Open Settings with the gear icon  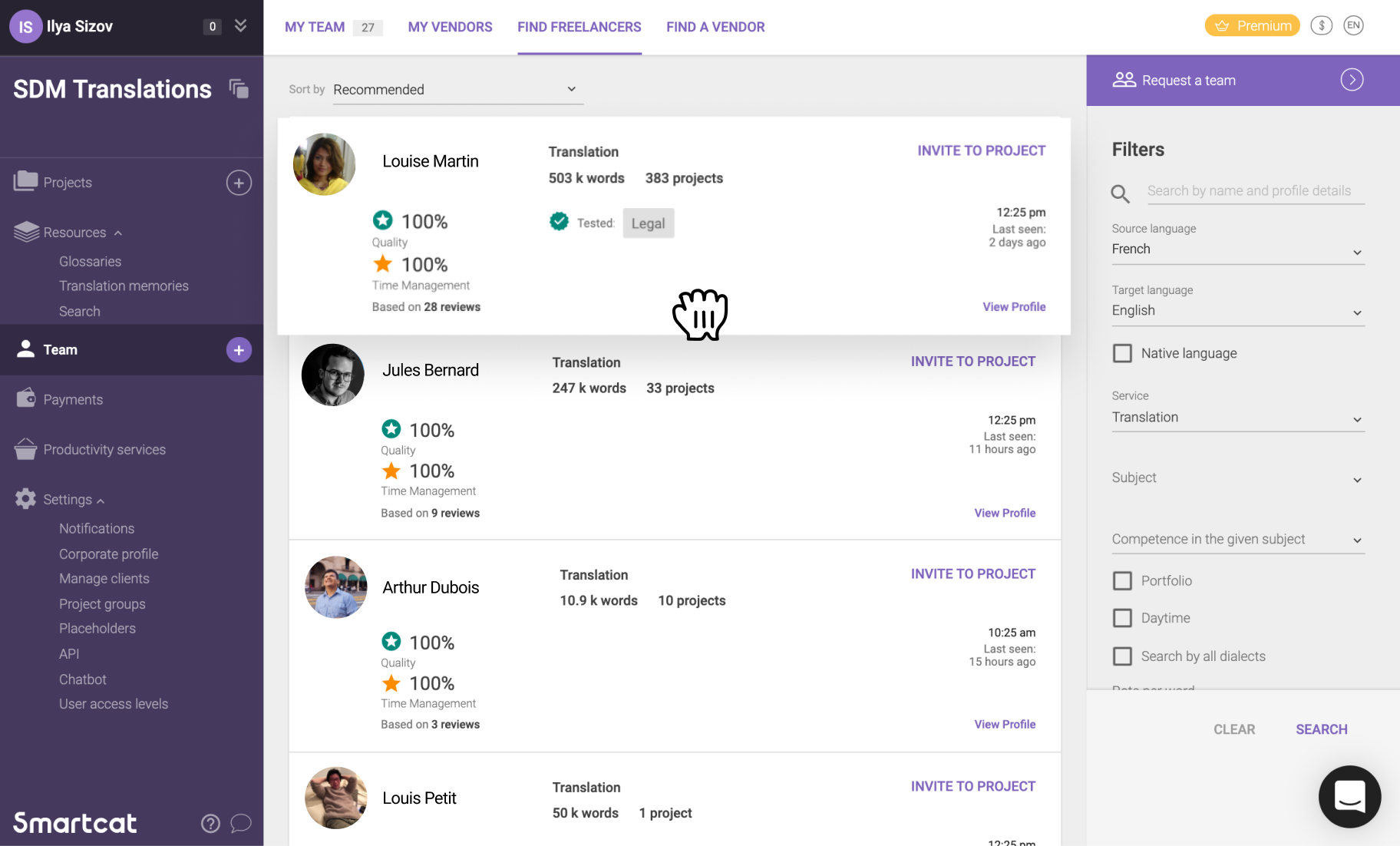point(25,499)
